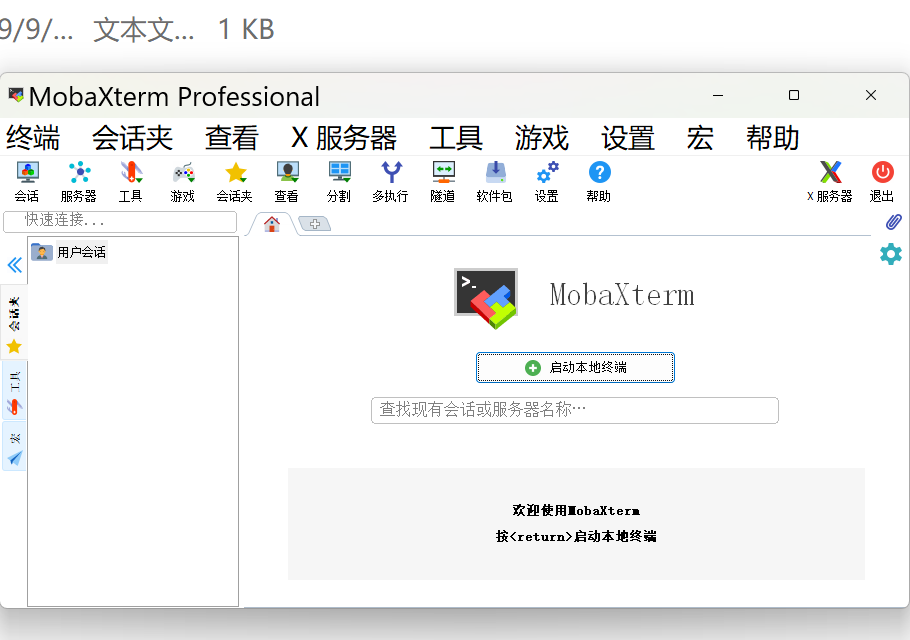
Task: Open the 会话 (Session) toolbar icon
Action: [27, 182]
